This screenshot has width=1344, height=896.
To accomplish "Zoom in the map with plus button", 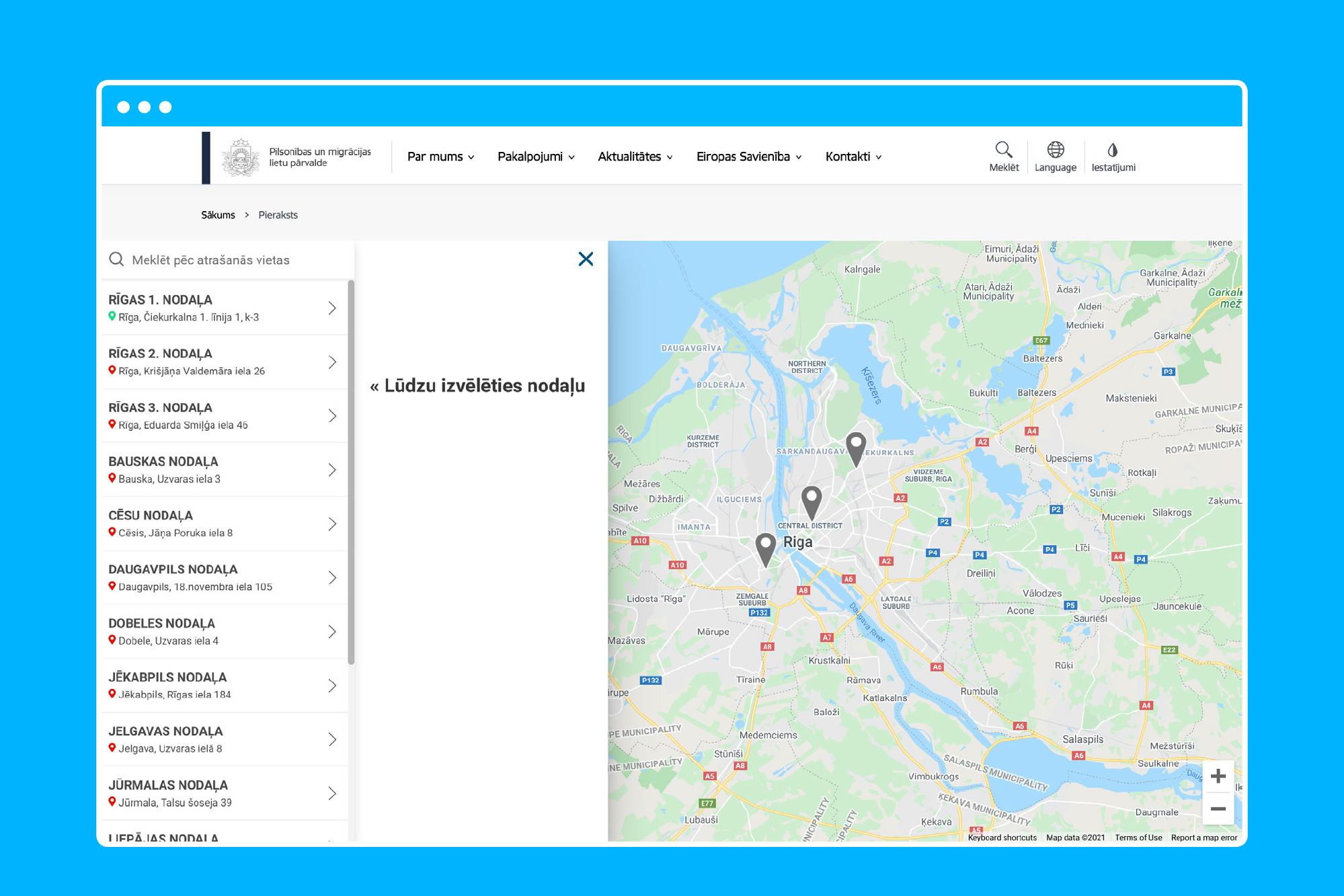I will pos(1218,776).
